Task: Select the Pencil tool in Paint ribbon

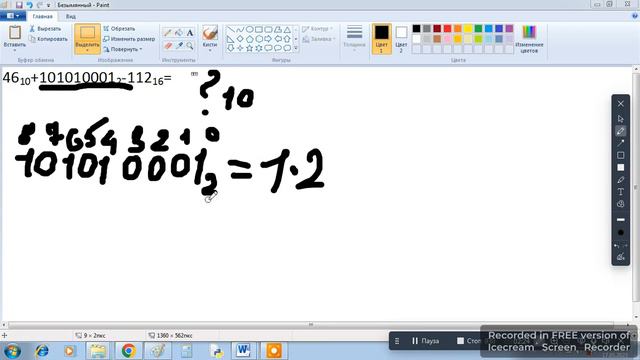Action: [x=167, y=33]
